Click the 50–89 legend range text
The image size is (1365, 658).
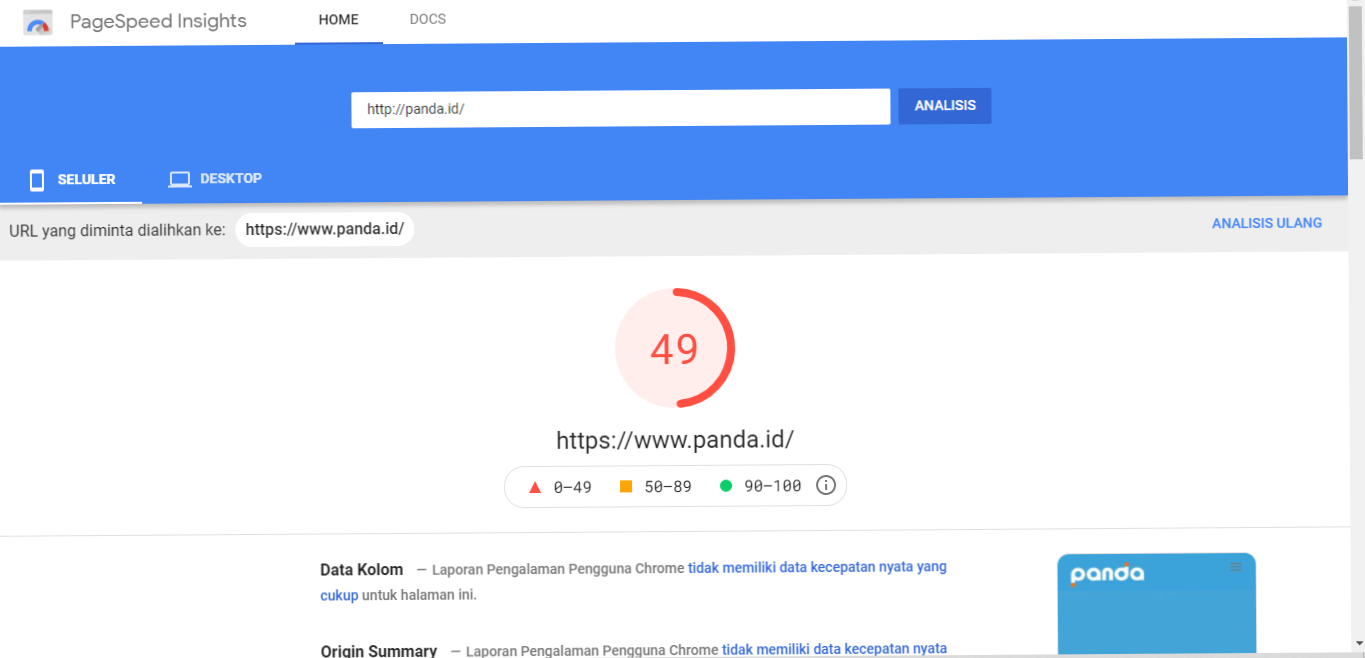tap(668, 487)
